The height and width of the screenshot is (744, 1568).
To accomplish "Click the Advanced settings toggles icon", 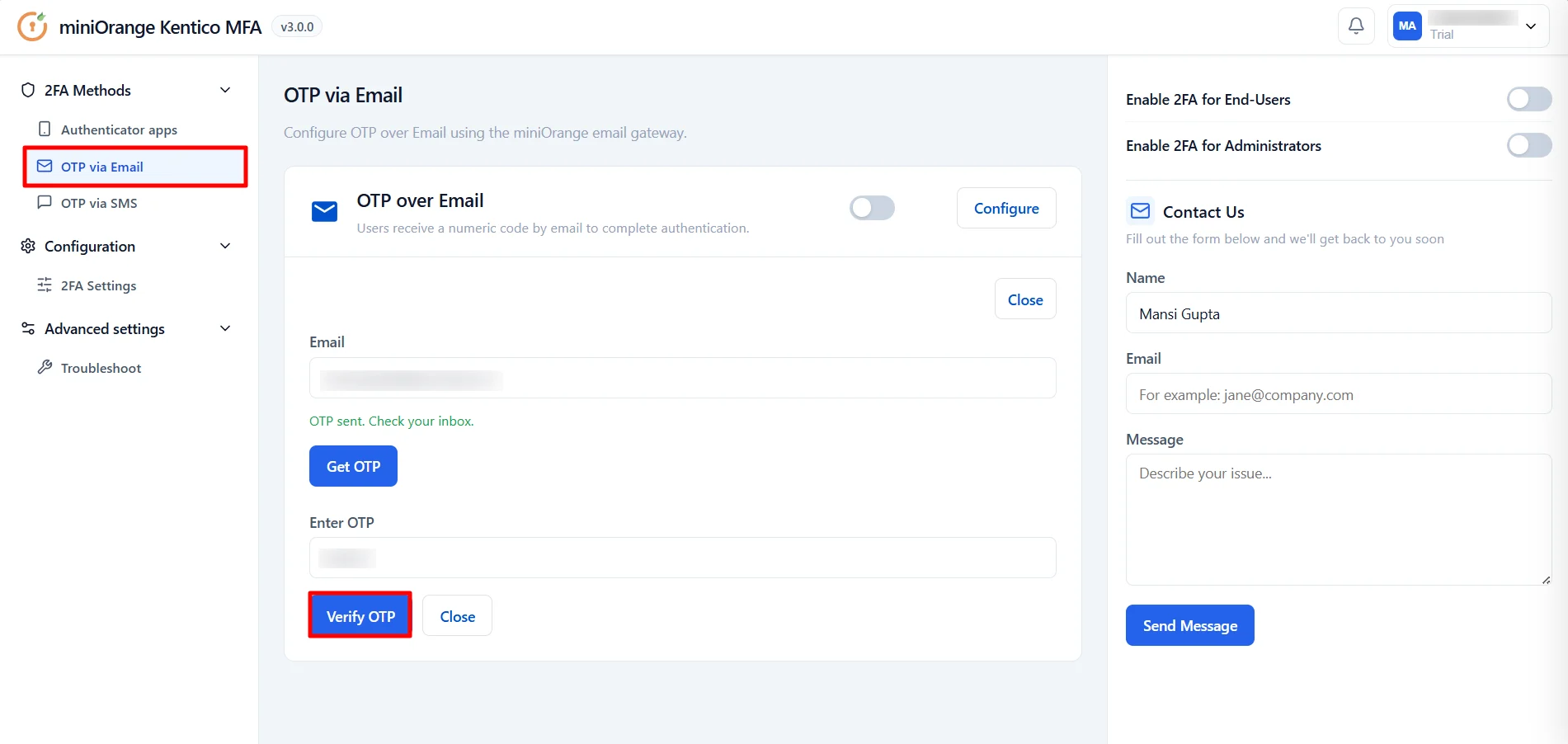I will [x=28, y=328].
